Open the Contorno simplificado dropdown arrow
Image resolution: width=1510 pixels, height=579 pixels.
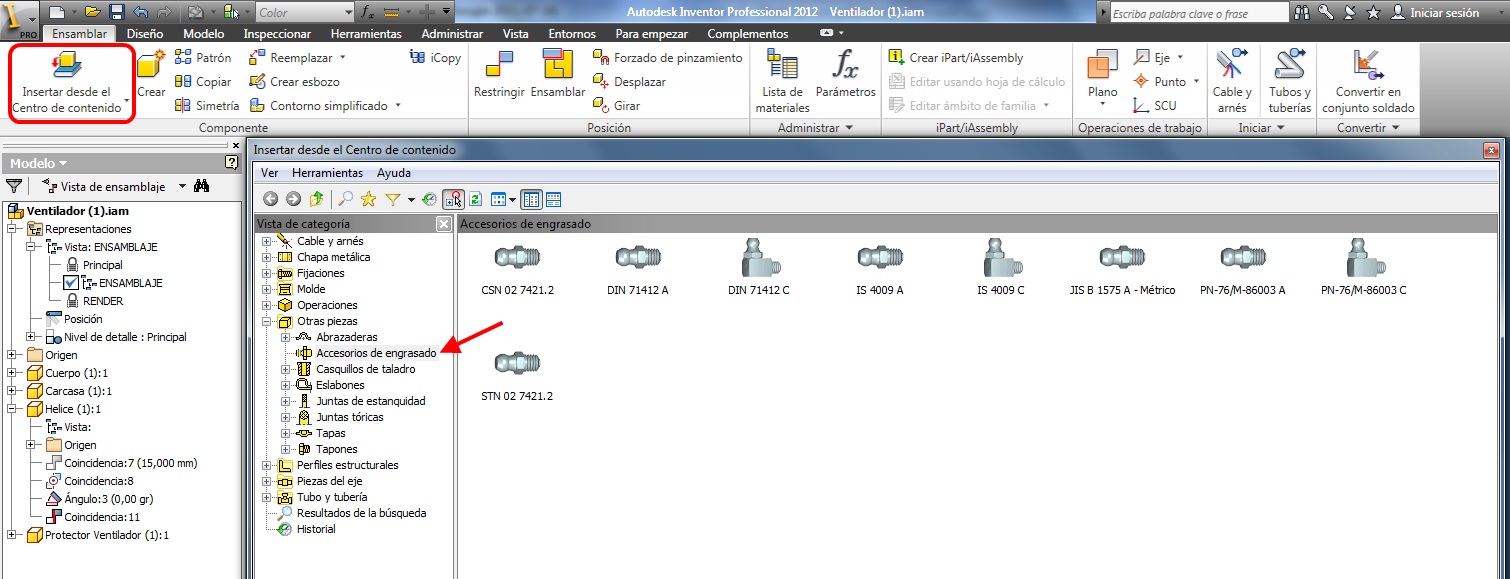tap(398, 106)
